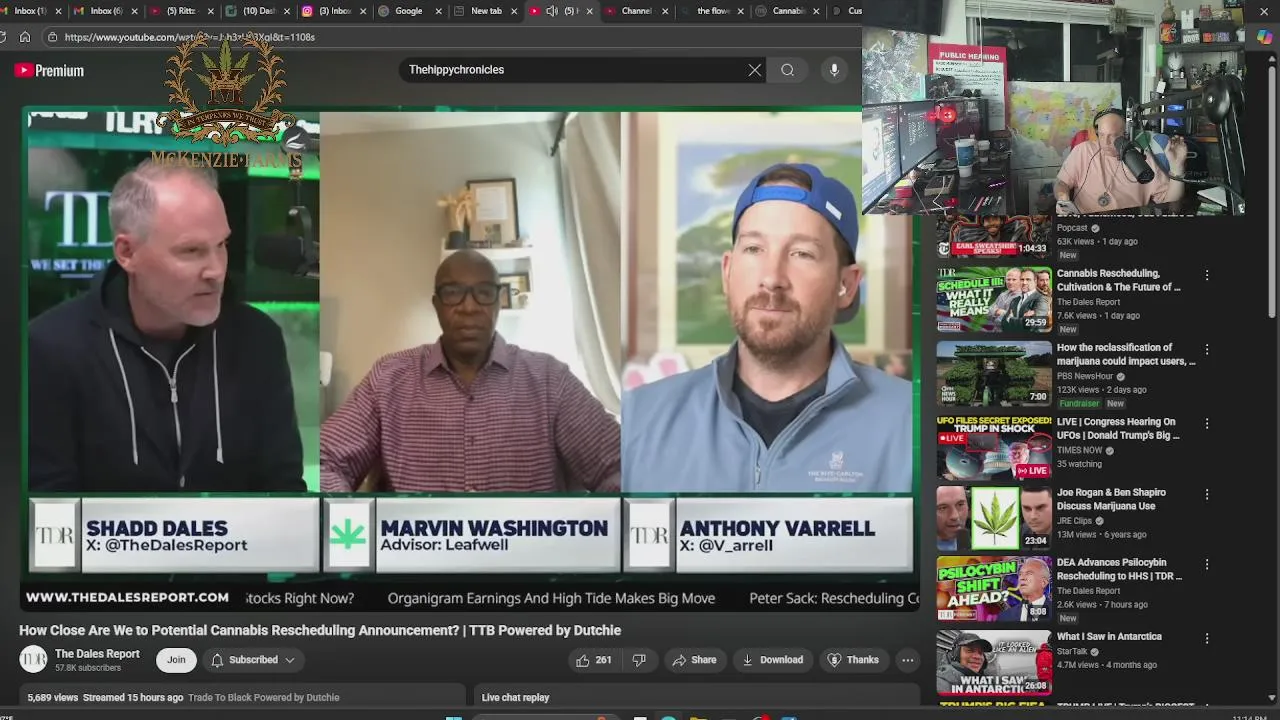Open options menu for DEA Advances Psilocybin video
This screenshot has height=720, width=1280.
click(1207, 564)
